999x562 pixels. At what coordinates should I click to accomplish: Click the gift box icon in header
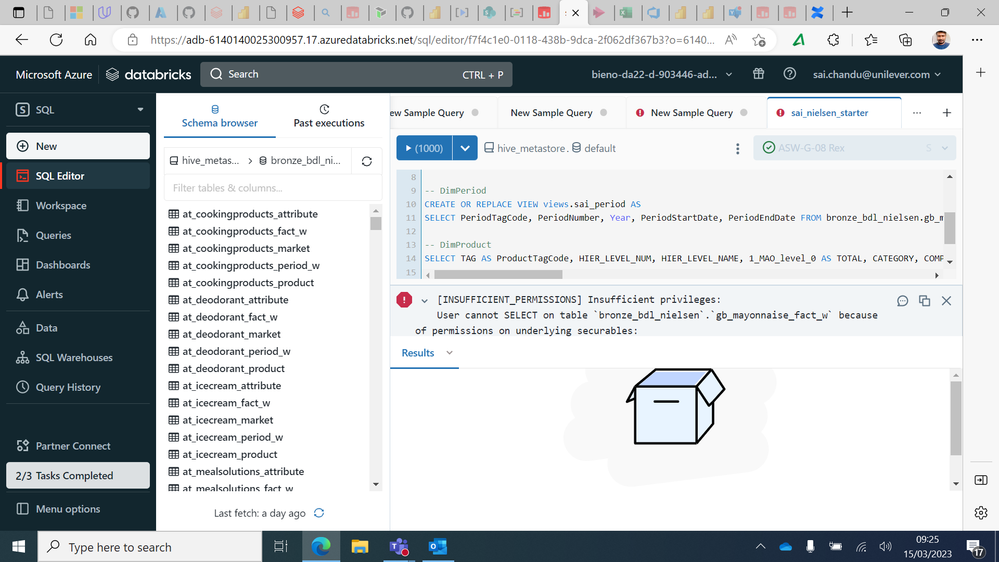[759, 74]
